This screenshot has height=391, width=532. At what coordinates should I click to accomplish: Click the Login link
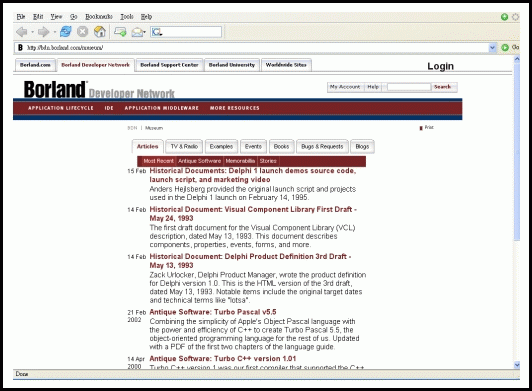click(x=440, y=66)
